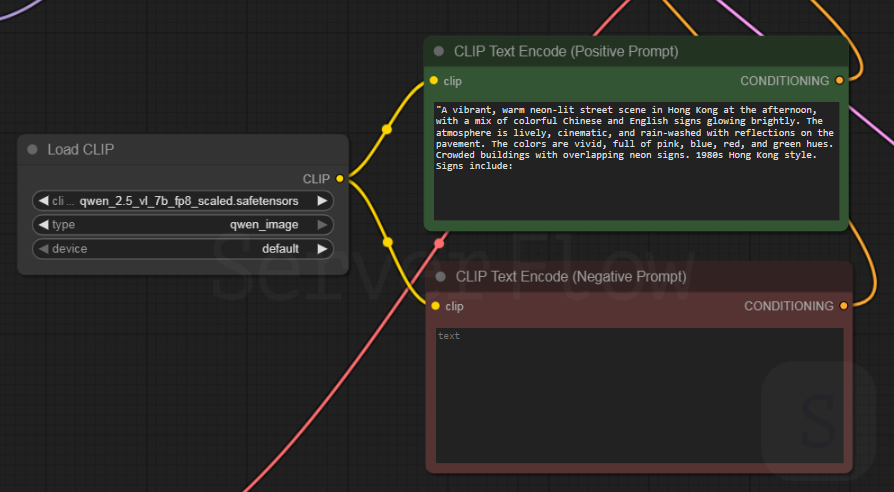894x492 pixels.
Task: Focus the empty negative prompt text box
Action: pos(640,396)
